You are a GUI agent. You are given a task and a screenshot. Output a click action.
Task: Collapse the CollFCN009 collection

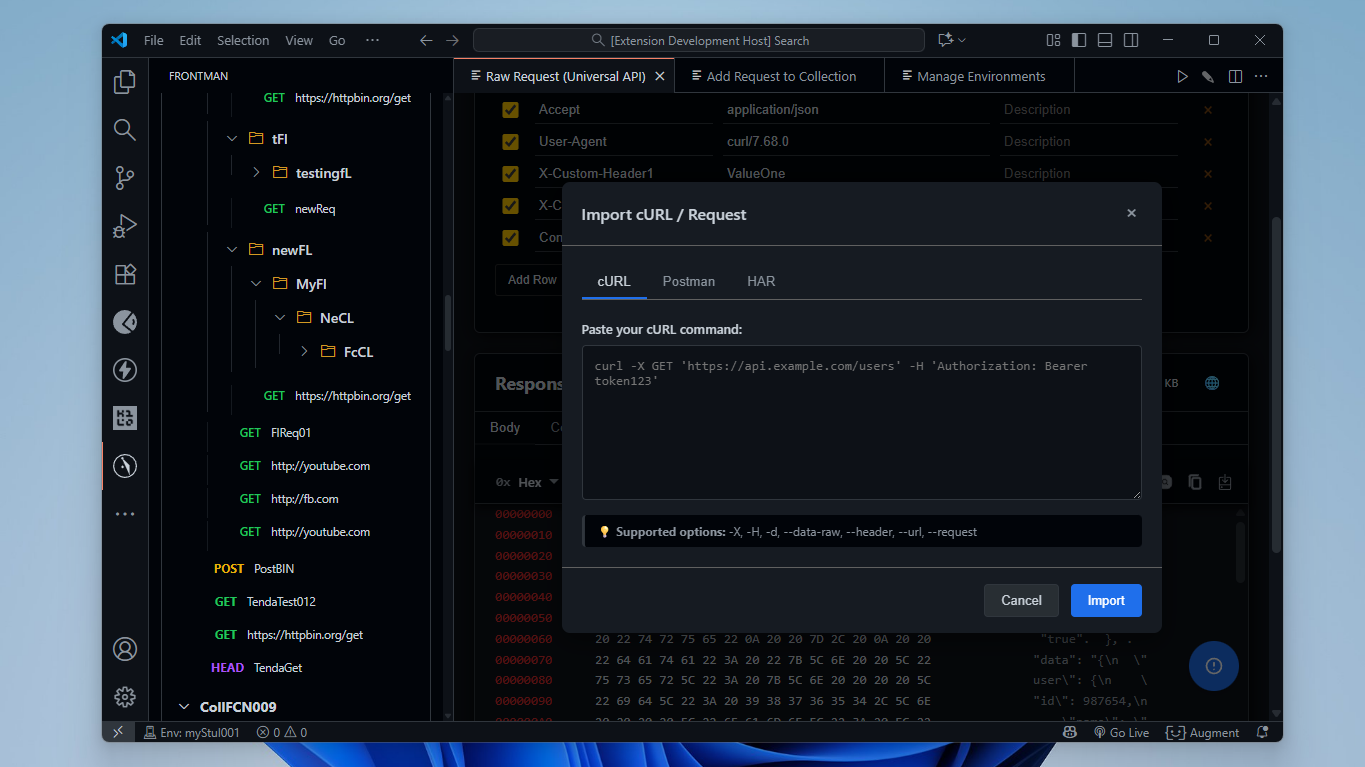click(183, 707)
